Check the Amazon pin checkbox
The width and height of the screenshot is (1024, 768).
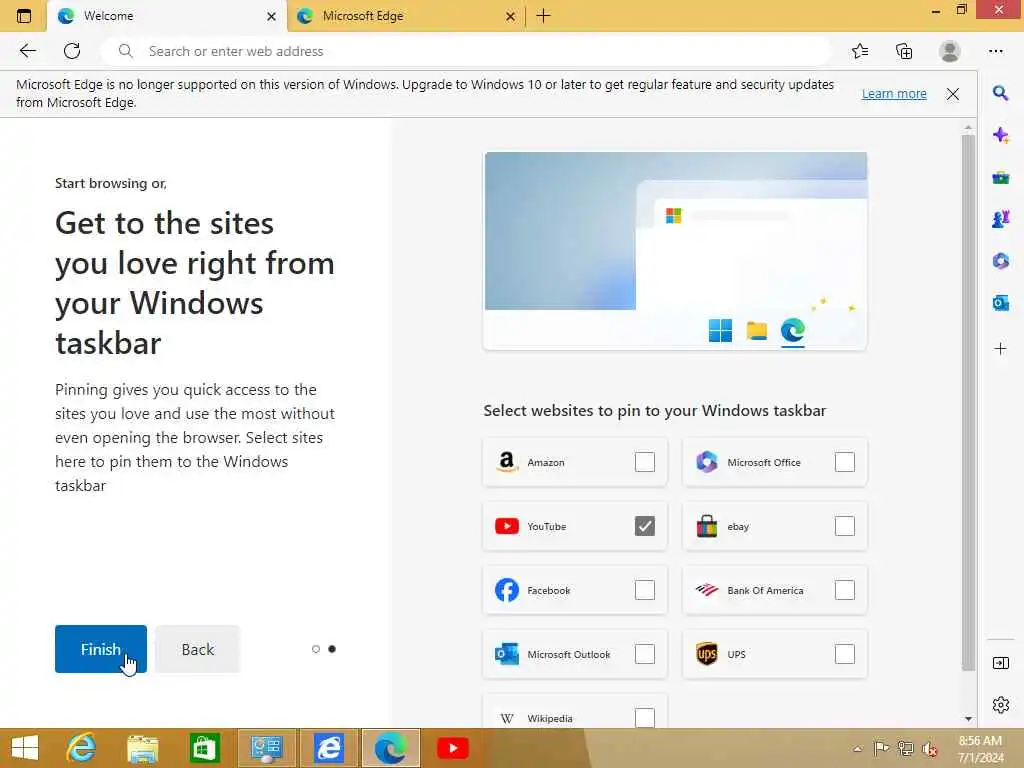click(645, 462)
